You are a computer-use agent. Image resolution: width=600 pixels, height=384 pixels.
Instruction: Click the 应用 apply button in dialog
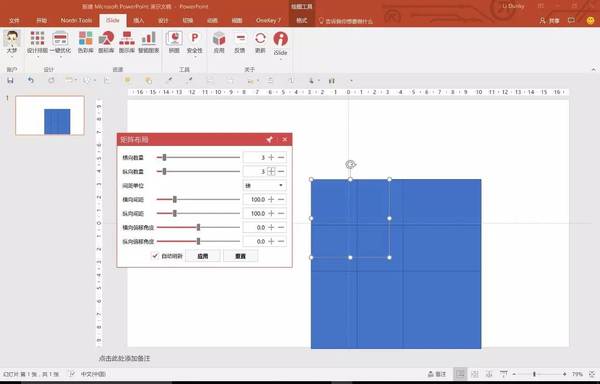(203, 256)
